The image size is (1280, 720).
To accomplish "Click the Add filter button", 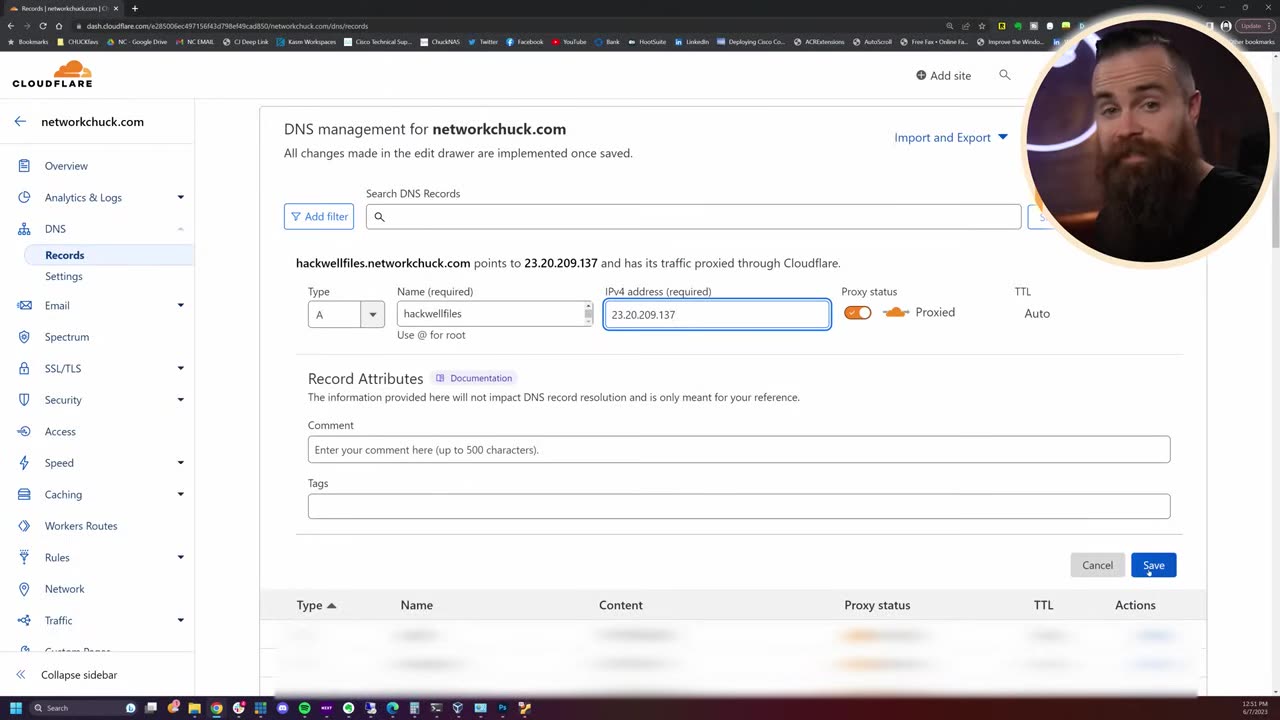I will click(319, 216).
